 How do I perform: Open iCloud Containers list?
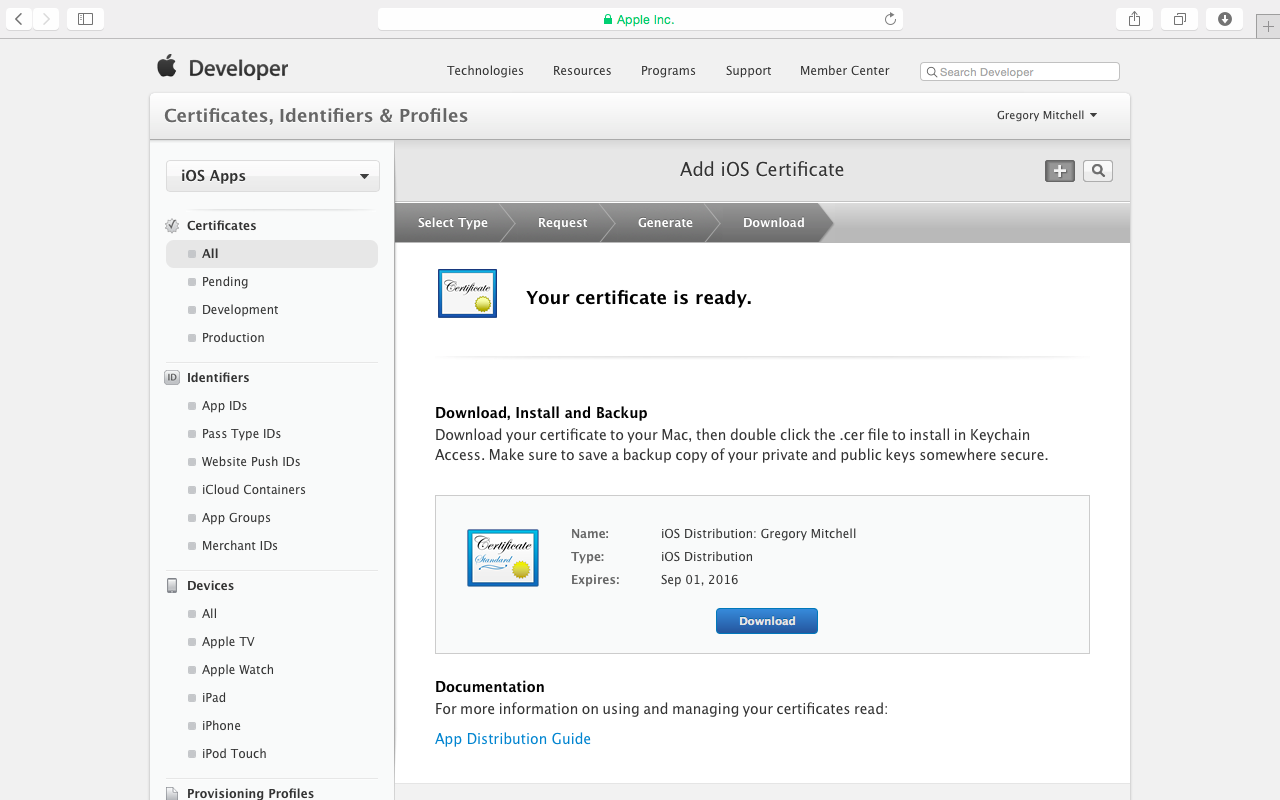254,490
